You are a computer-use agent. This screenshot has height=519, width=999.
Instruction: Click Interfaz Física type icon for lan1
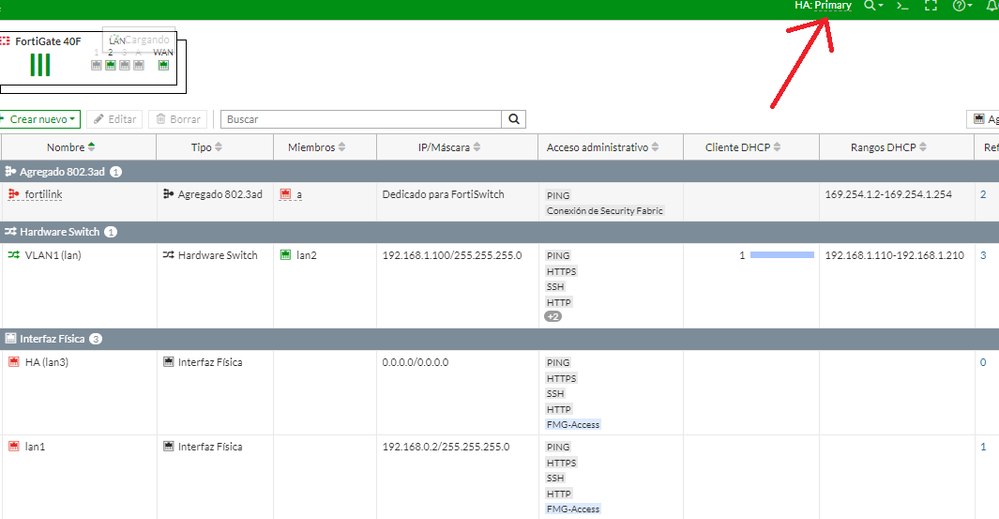click(168, 446)
